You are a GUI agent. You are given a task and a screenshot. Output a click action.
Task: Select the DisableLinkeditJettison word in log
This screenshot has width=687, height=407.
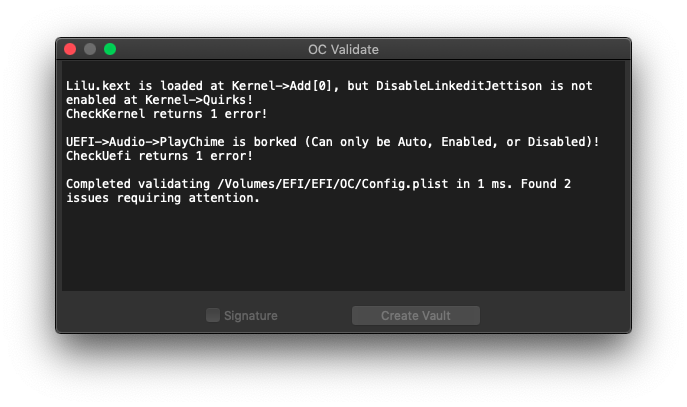(459, 85)
